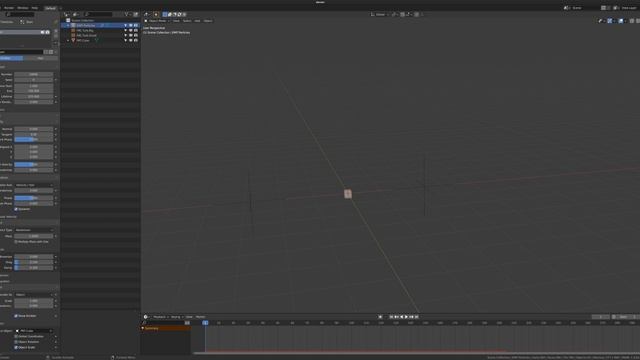
Task: Switch particle type to Emitter
Action: pos(11,58)
